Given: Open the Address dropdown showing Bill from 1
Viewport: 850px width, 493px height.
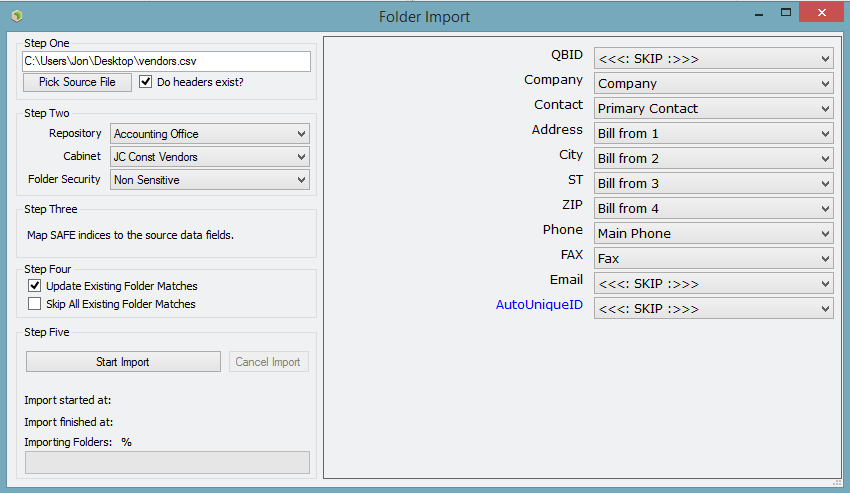Looking at the screenshot, I should 713,133.
